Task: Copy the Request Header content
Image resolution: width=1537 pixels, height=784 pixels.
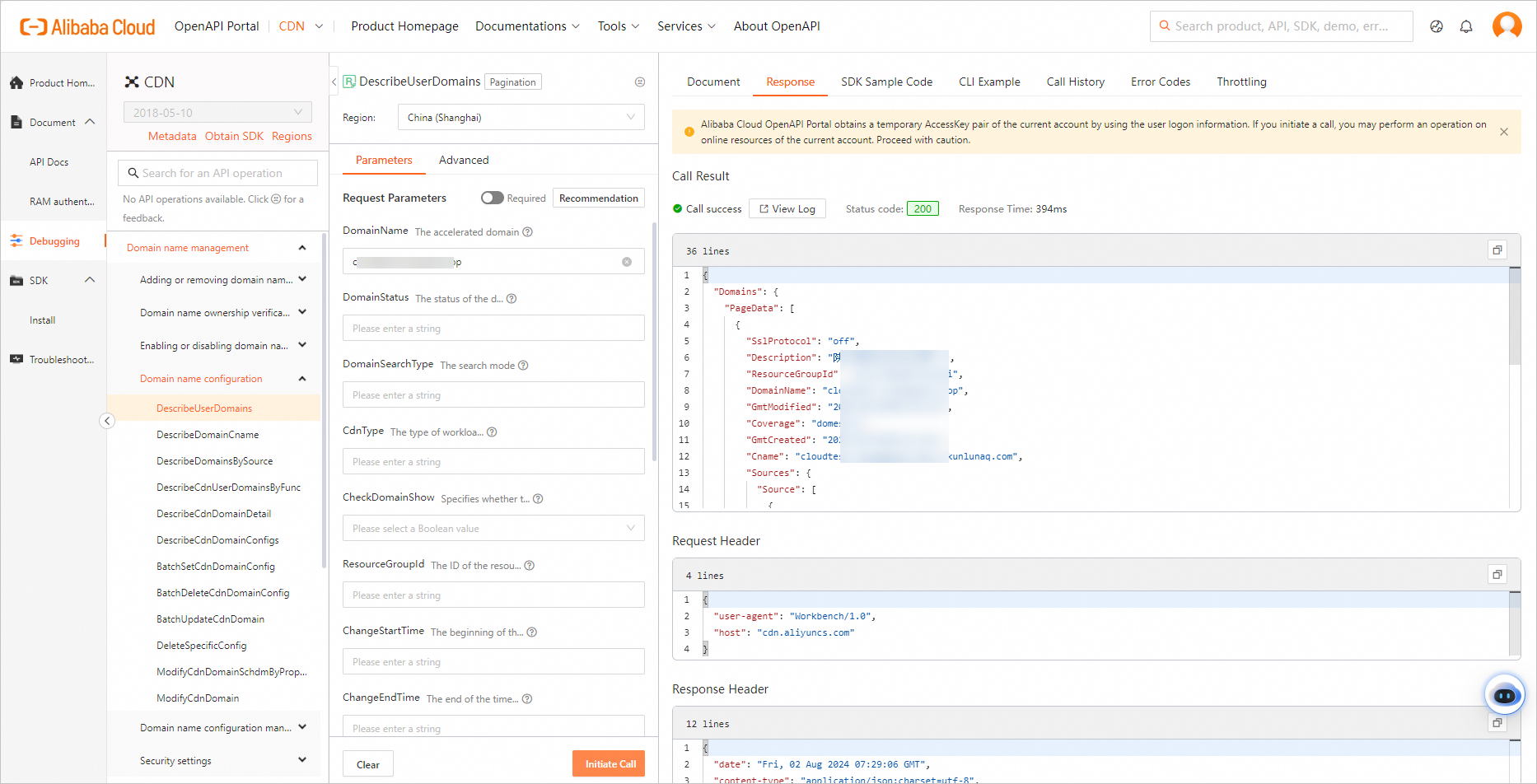Action: (1497, 575)
